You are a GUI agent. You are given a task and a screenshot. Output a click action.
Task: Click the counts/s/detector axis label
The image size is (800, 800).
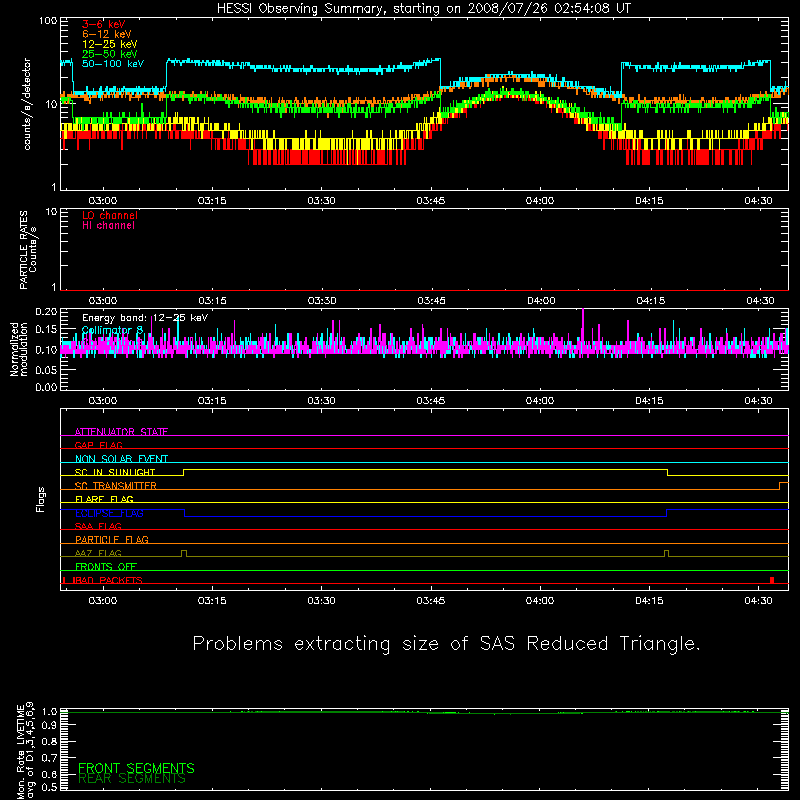27,104
